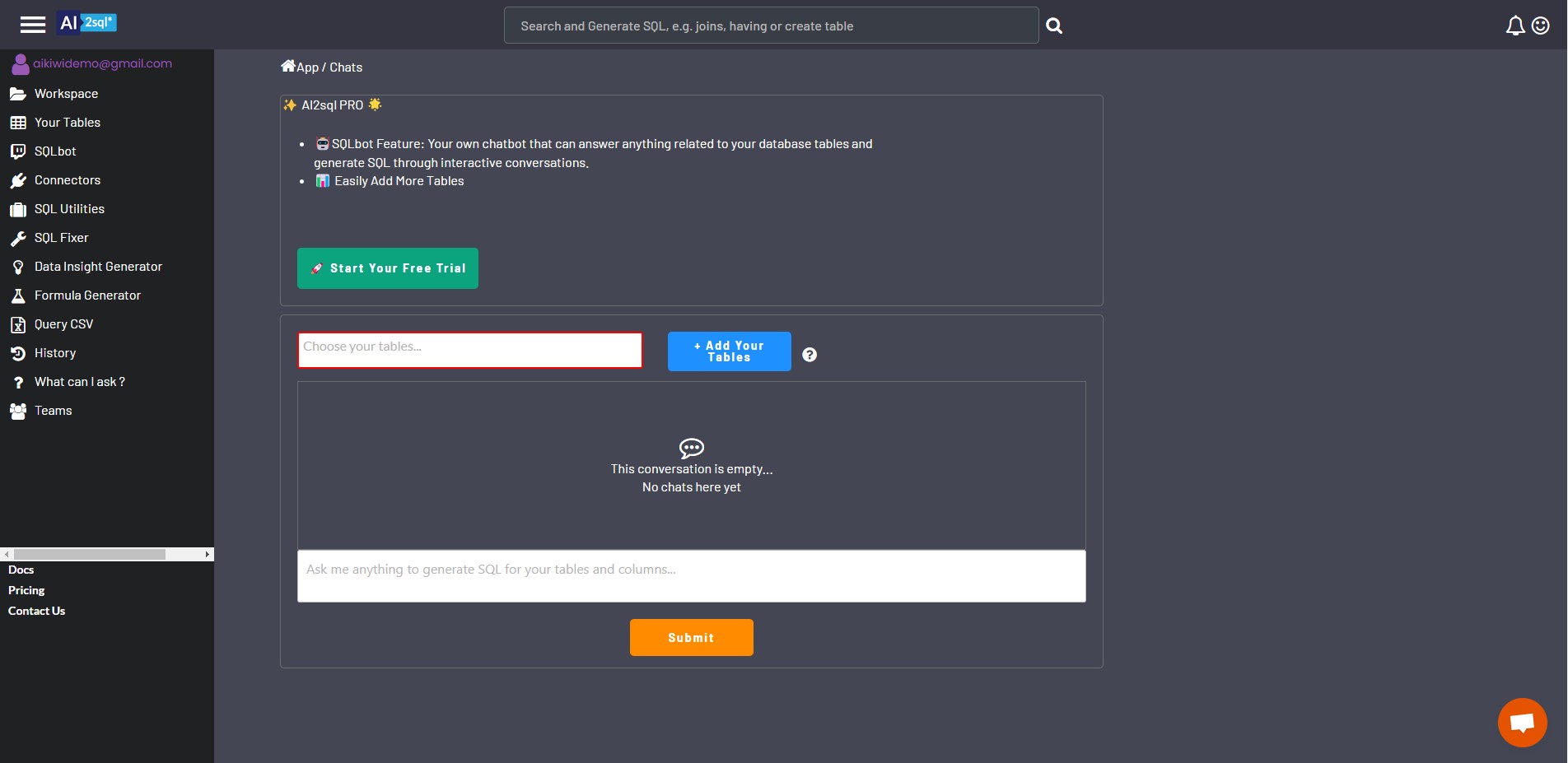
Task: Click the left arrow of sidebar scrollbar
Action: tap(7, 554)
